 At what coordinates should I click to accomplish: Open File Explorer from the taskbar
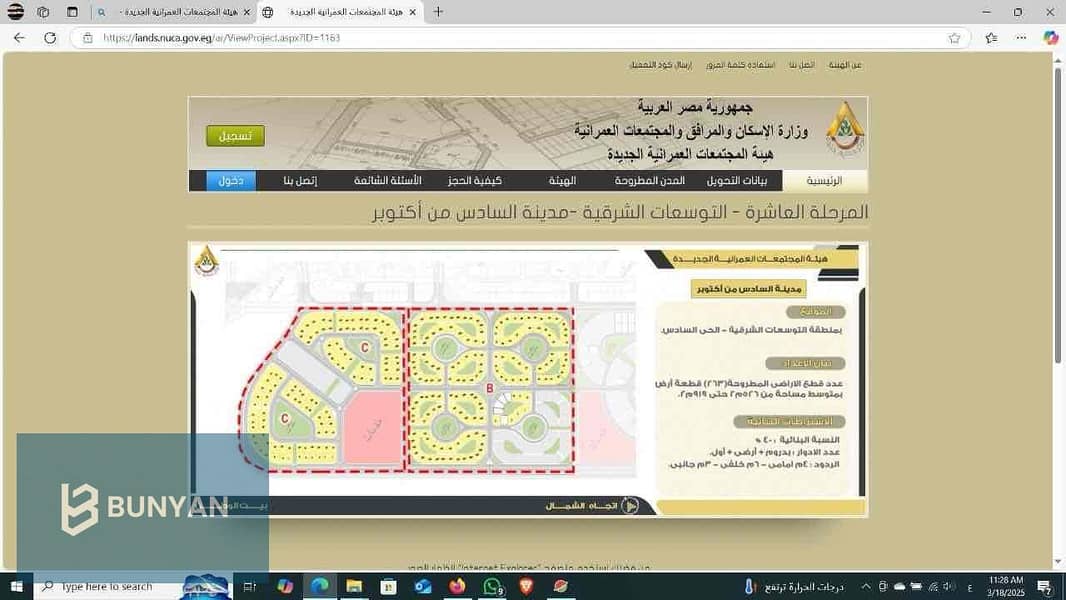click(354, 586)
